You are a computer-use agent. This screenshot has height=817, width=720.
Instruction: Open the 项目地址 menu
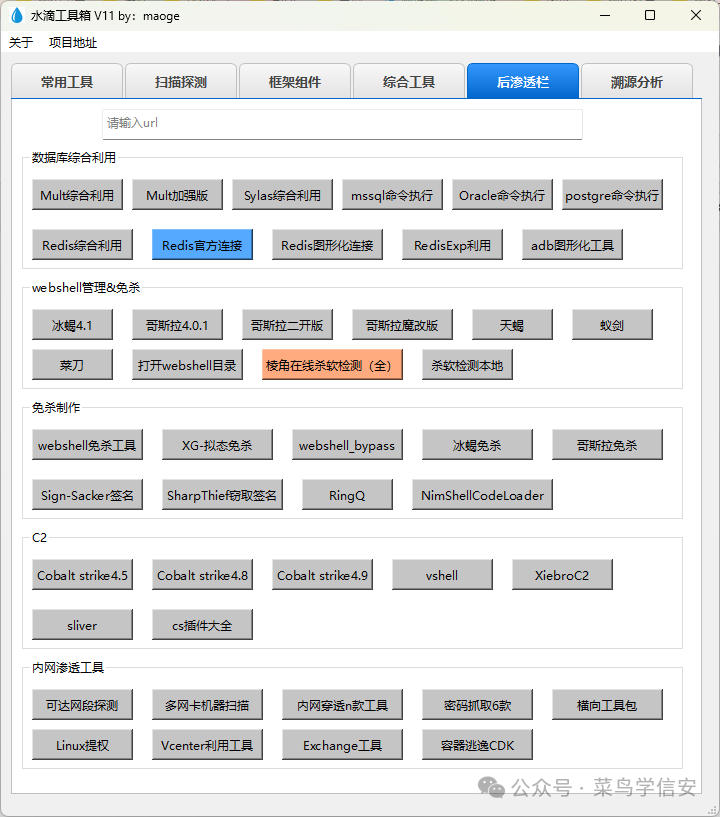point(73,43)
